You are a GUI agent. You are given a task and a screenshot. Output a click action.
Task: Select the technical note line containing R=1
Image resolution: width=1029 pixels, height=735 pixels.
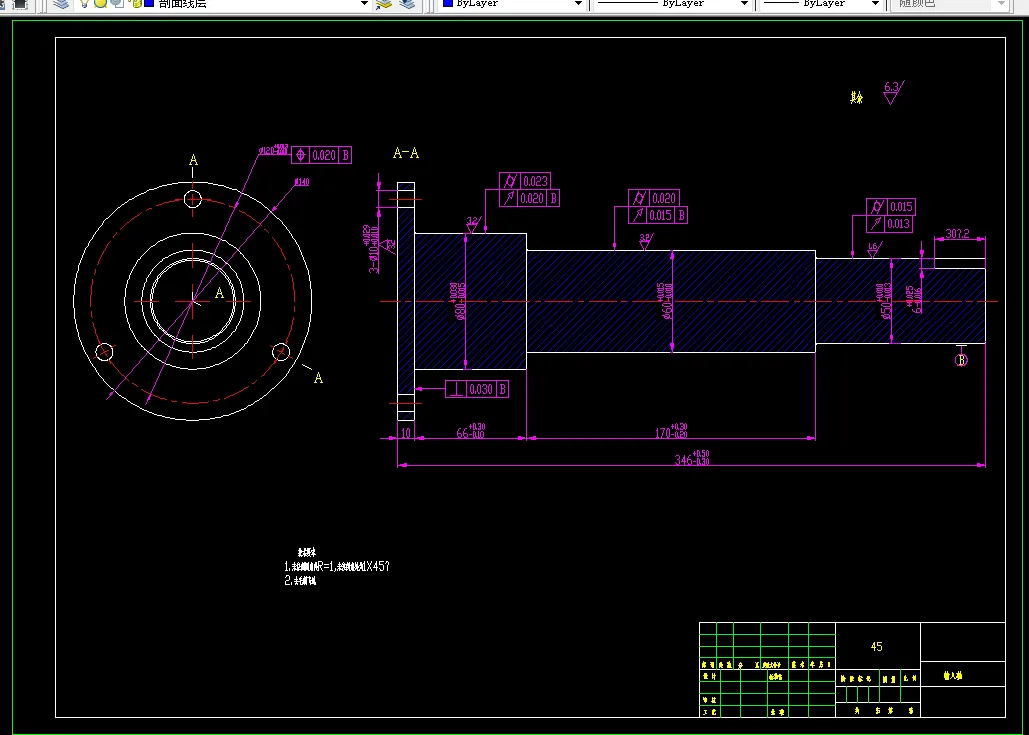[x=337, y=566]
